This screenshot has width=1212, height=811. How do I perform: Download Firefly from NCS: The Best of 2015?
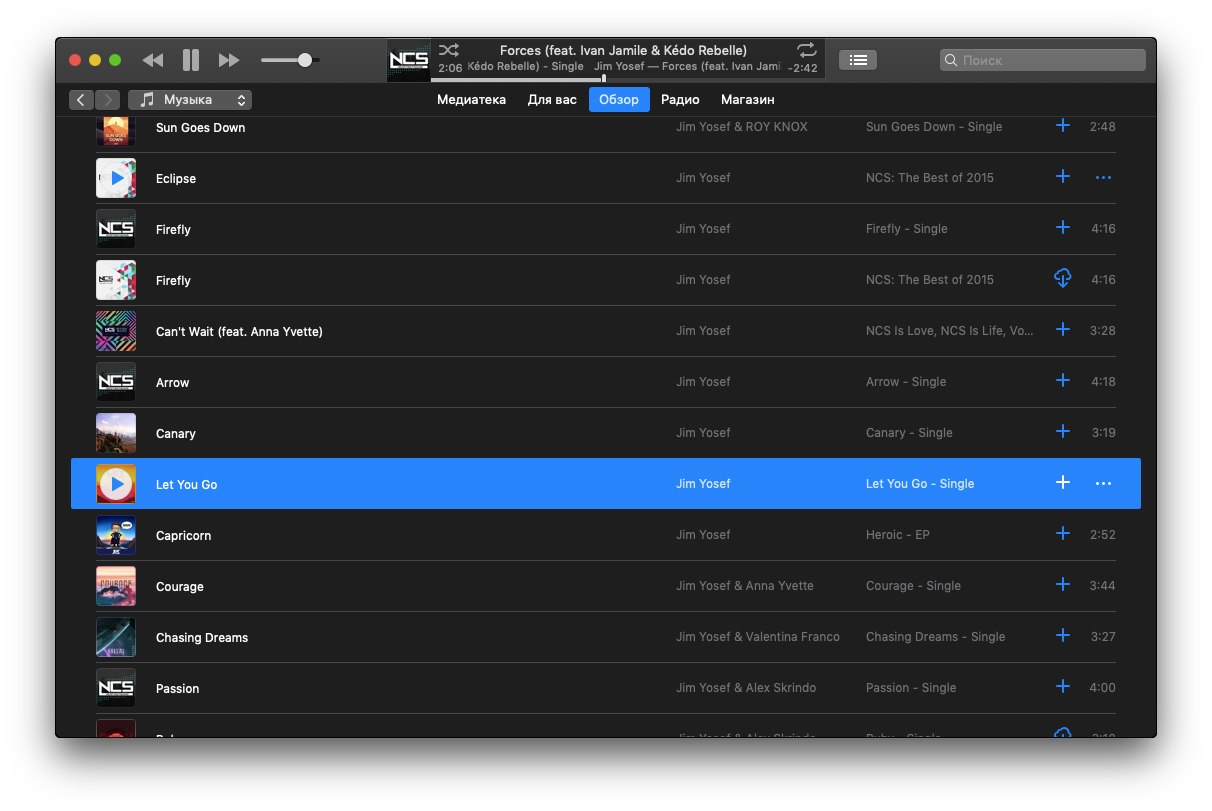click(x=1063, y=279)
